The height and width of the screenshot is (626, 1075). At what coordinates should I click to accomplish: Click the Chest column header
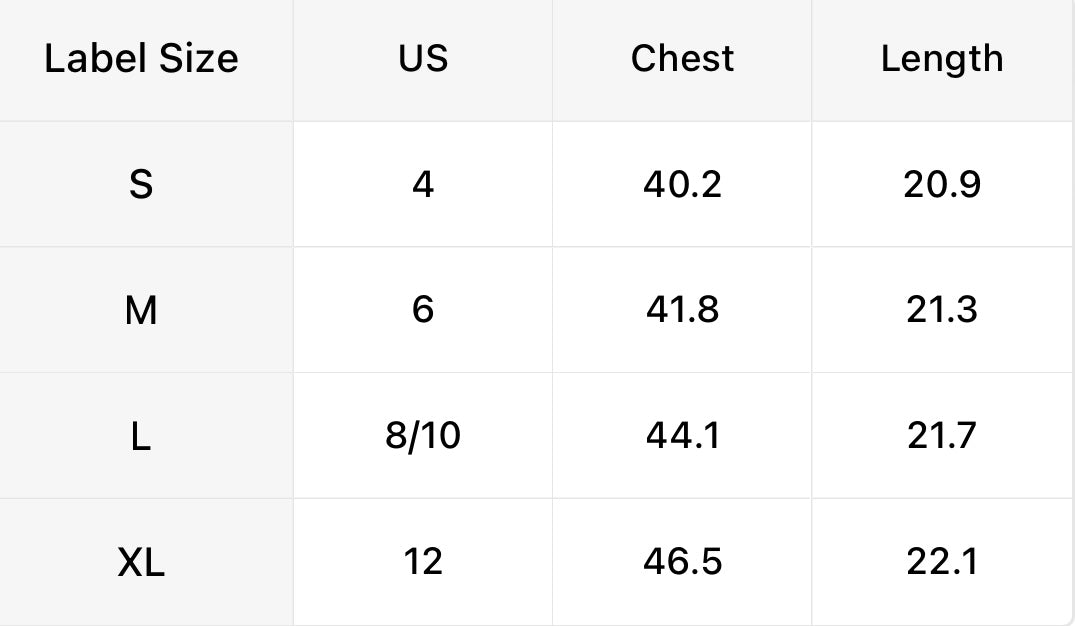pyautogui.click(x=682, y=59)
